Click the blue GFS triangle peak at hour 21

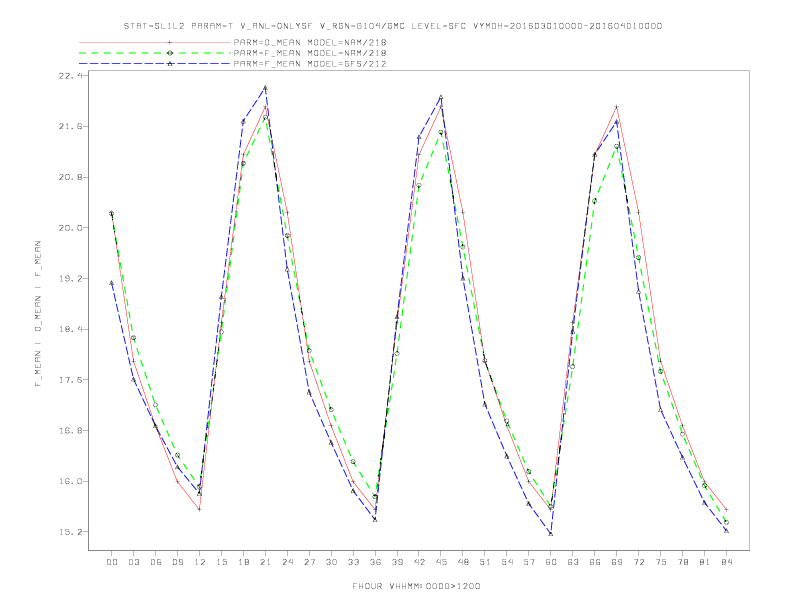tap(265, 88)
